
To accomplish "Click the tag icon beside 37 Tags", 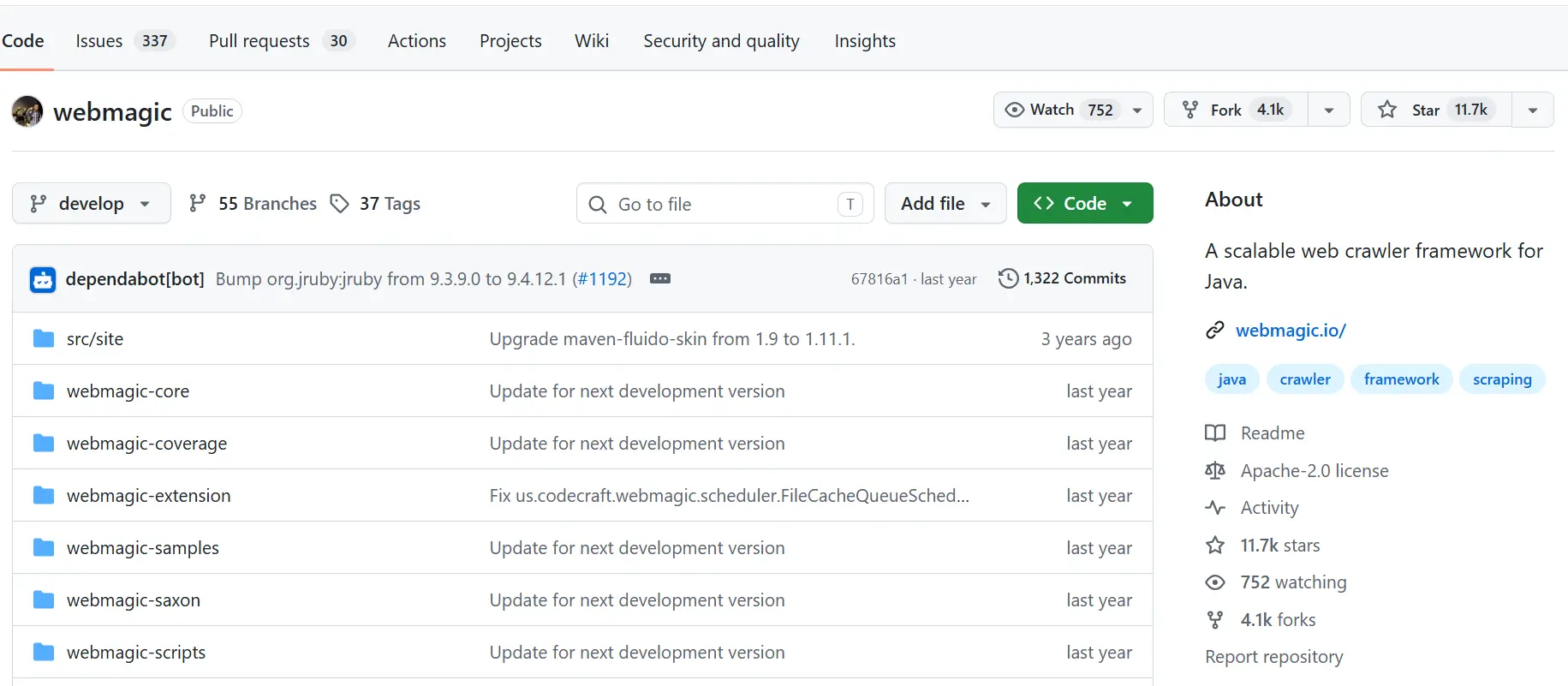I will click(x=340, y=203).
